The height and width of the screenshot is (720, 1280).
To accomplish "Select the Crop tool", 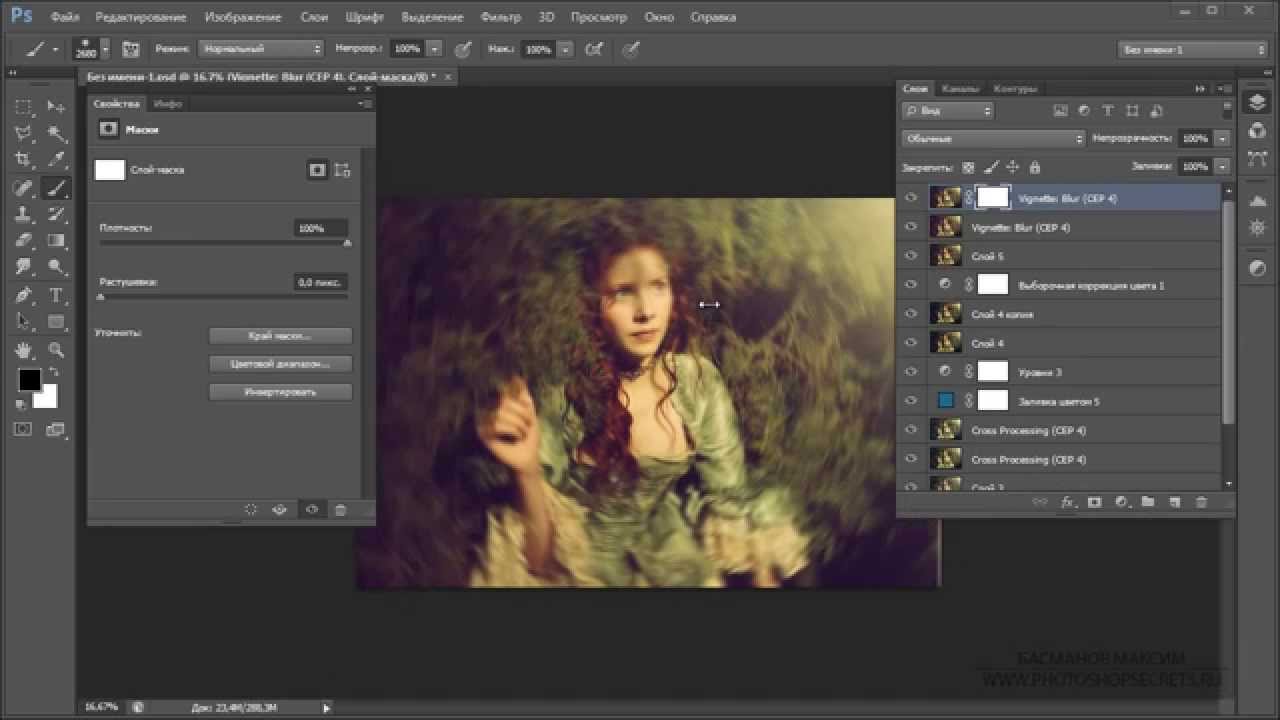I will 23,159.
